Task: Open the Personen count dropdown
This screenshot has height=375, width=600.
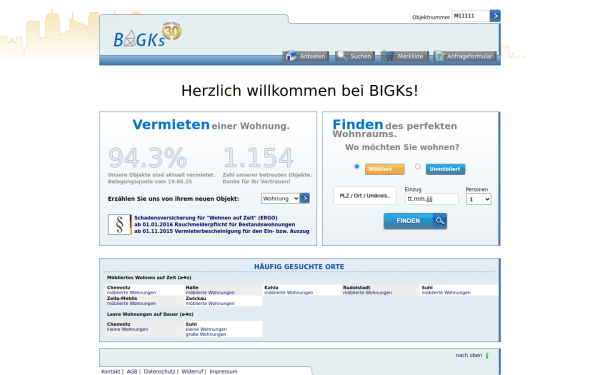Action: [478, 199]
